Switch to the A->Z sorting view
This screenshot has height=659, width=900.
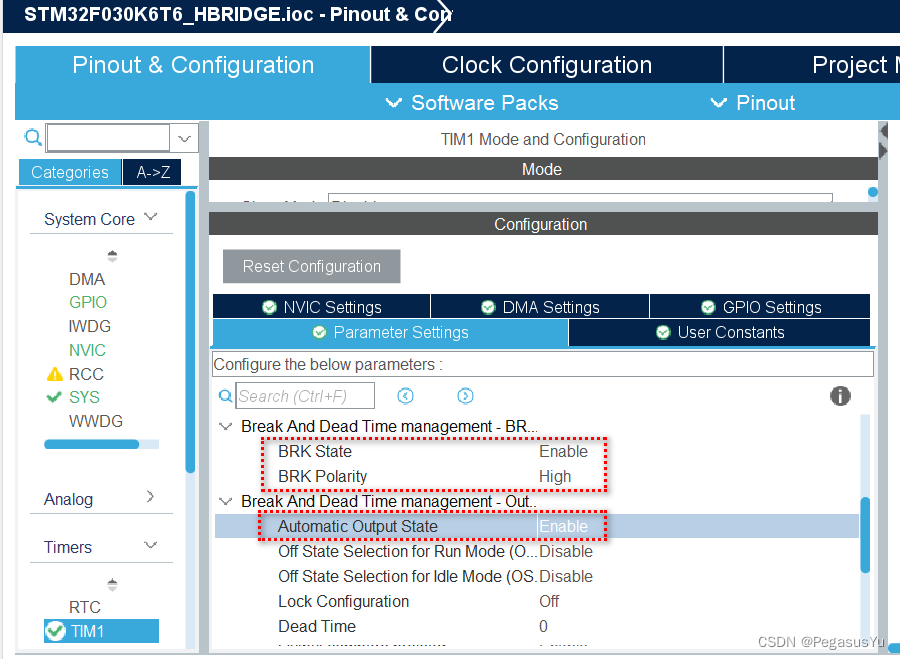pos(153,172)
